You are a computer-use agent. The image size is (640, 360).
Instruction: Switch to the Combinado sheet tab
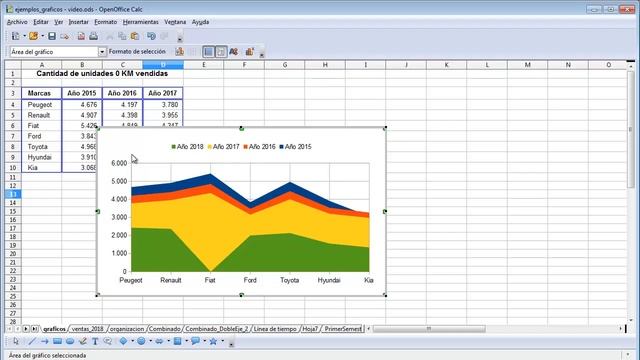coord(164,329)
